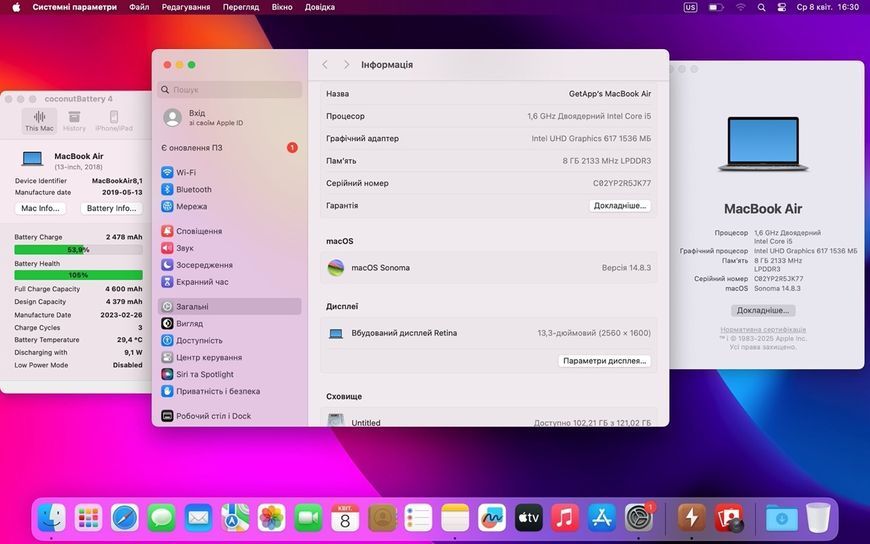Go forward with the right chevron
This screenshot has width=870, height=544.
[346, 65]
